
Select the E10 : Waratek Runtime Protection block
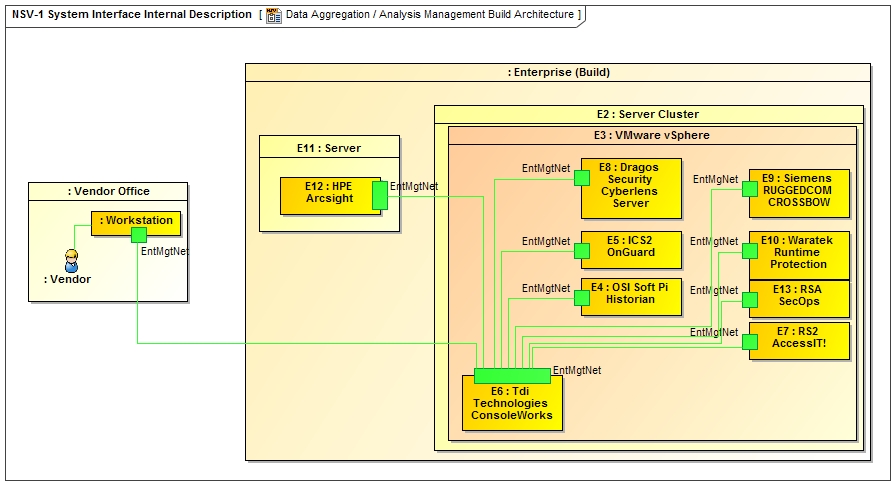click(x=799, y=255)
